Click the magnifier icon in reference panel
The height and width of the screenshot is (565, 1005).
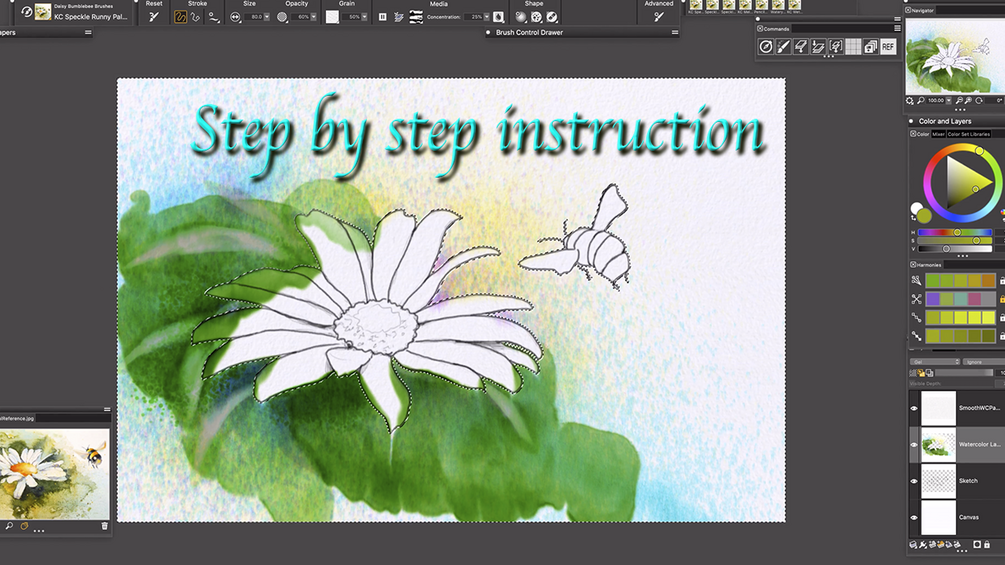(9, 527)
